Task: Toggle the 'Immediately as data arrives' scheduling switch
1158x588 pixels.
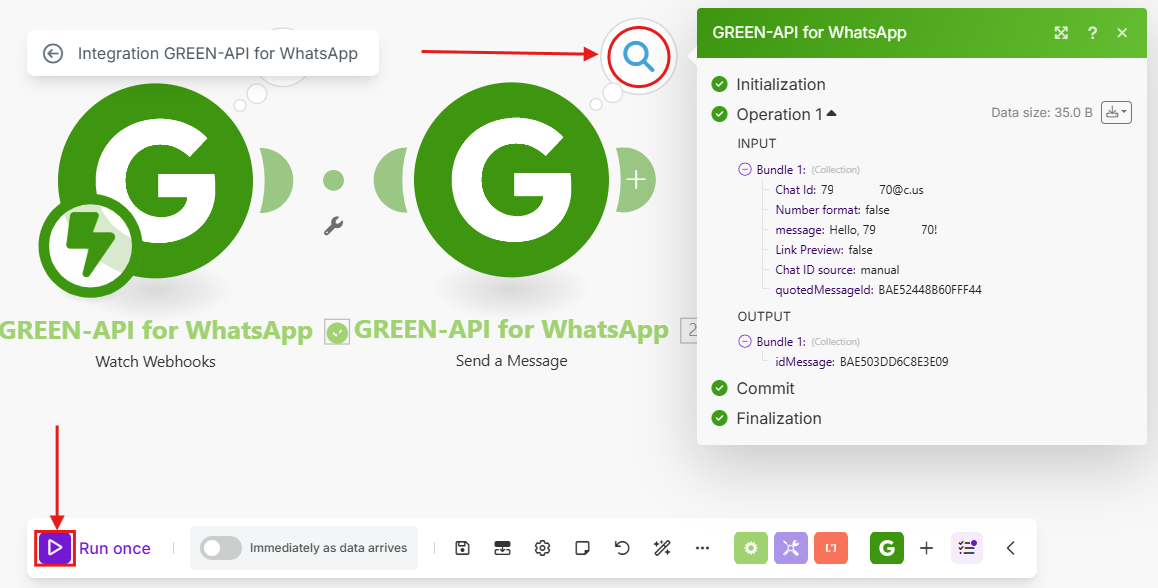Action: click(221, 548)
